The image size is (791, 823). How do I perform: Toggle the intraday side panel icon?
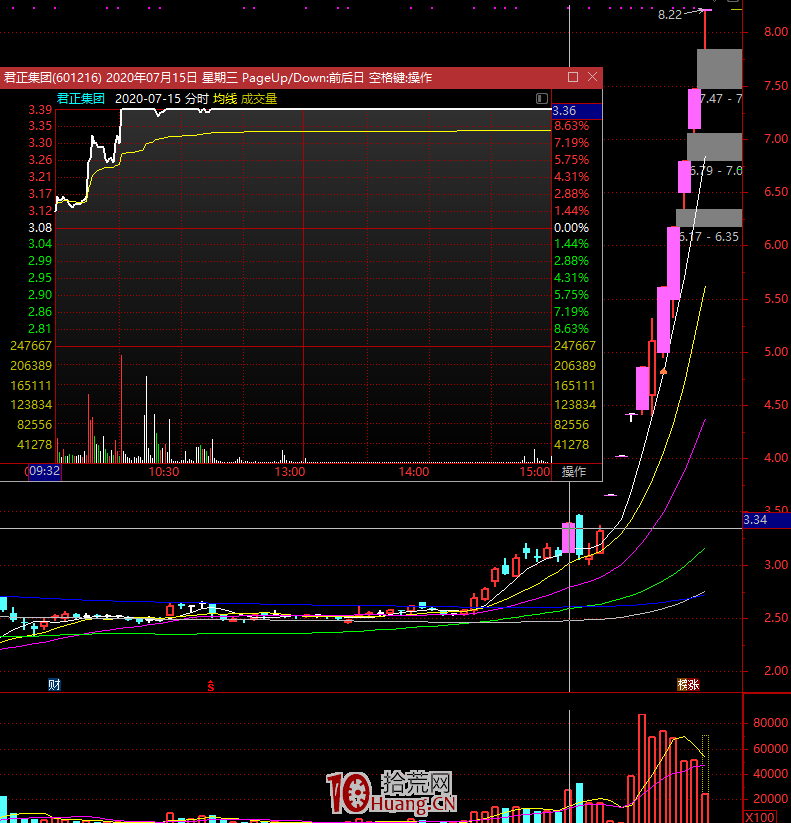point(542,99)
